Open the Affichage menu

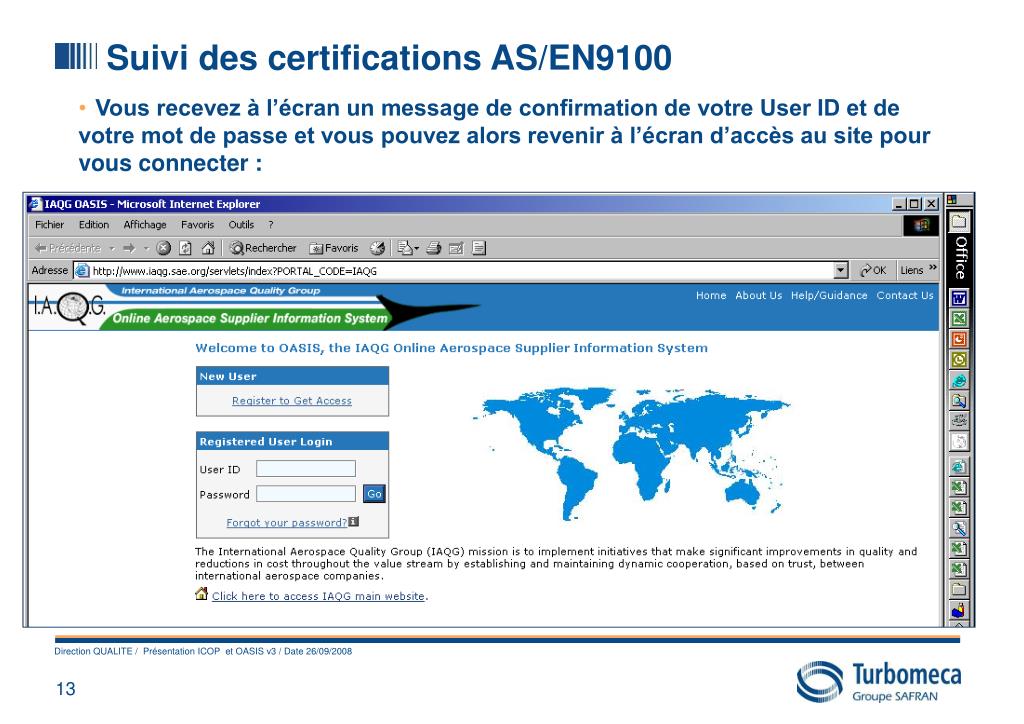[145, 225]
